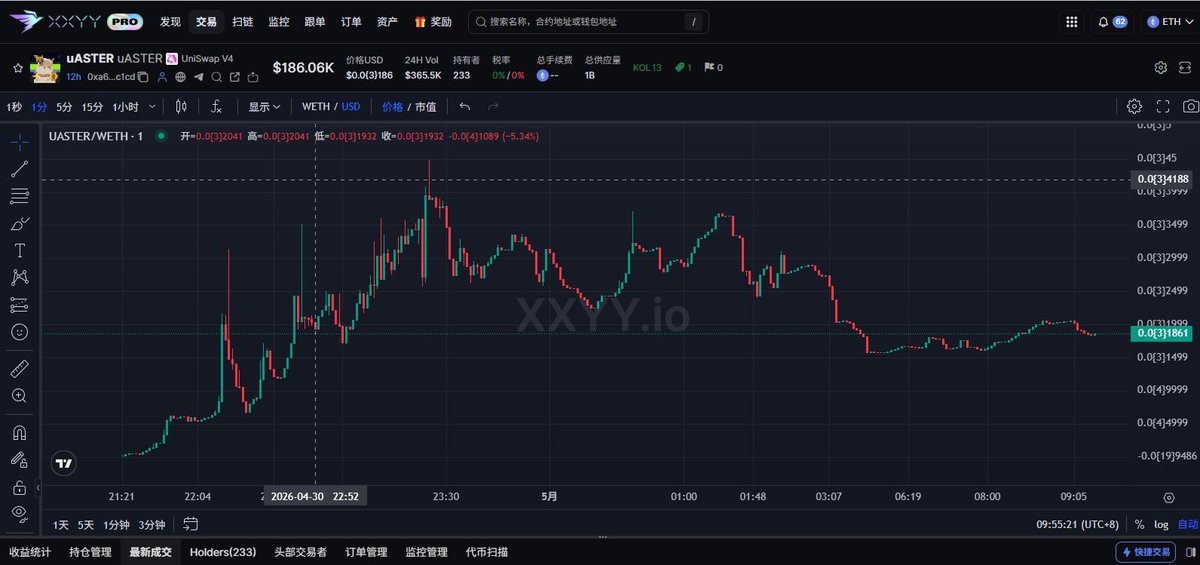The image size is (1200, 565).
Task: Open the 监控 menu
Action: (278, 21)
